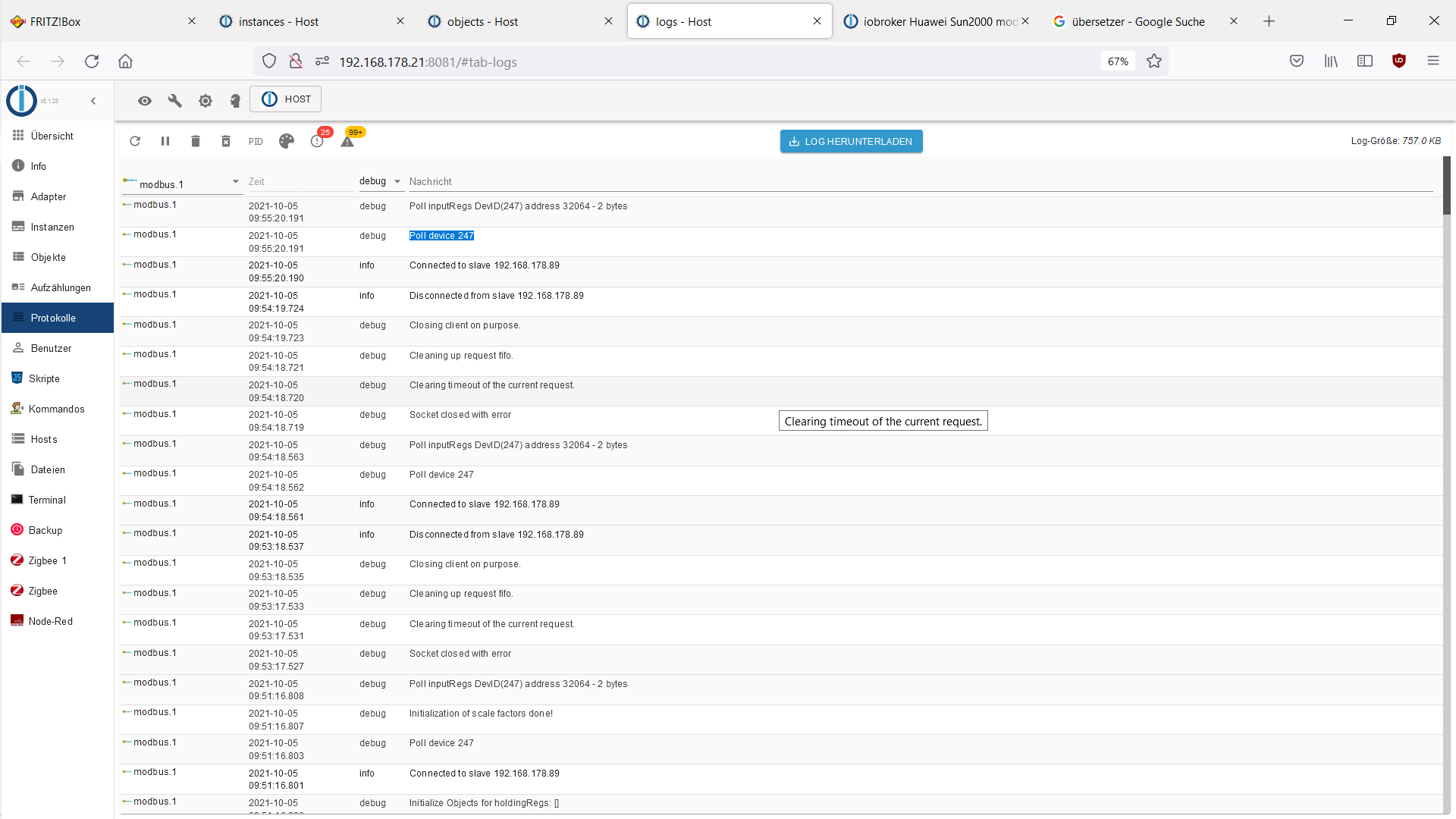Open Übersicht in the sidebar
This screenshot has height=819, width=1456.
58,136
